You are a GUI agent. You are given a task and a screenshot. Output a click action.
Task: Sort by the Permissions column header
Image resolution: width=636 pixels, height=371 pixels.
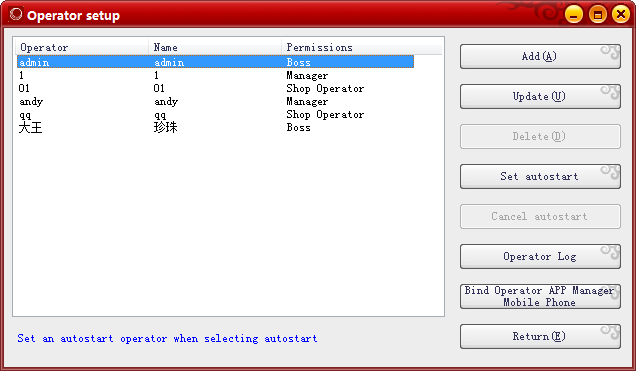pos(362,47)
